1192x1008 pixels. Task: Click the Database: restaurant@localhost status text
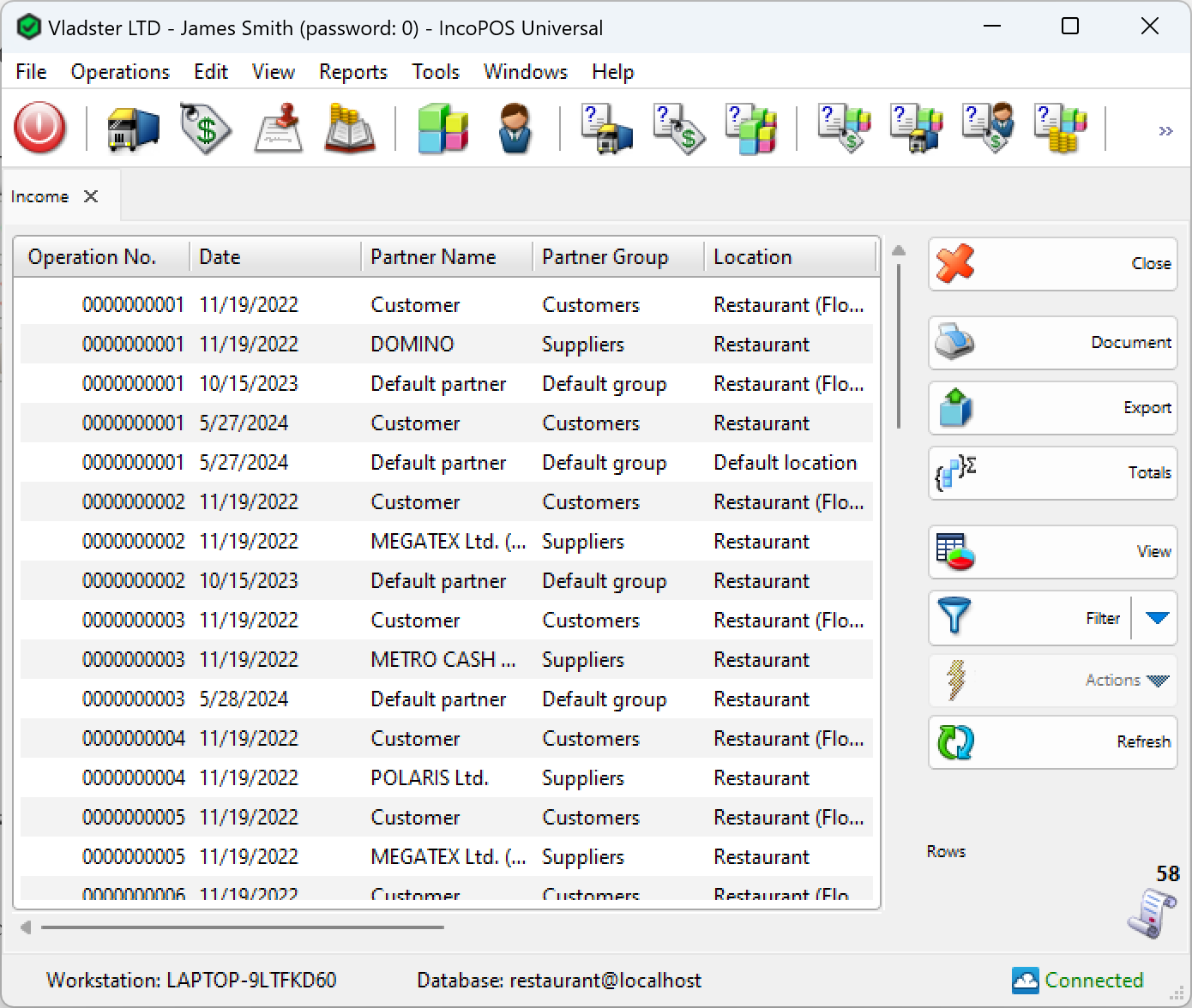559,980
